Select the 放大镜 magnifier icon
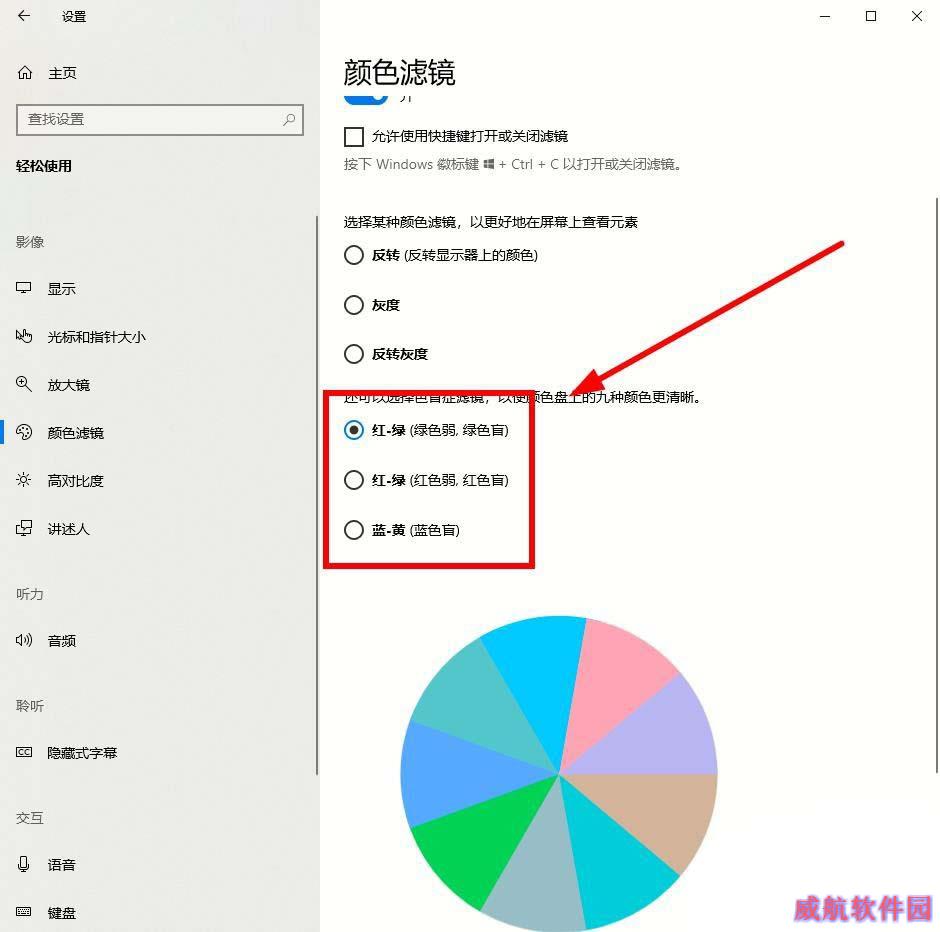The width and height of the screenshot is (940, 932). (23, 384)
